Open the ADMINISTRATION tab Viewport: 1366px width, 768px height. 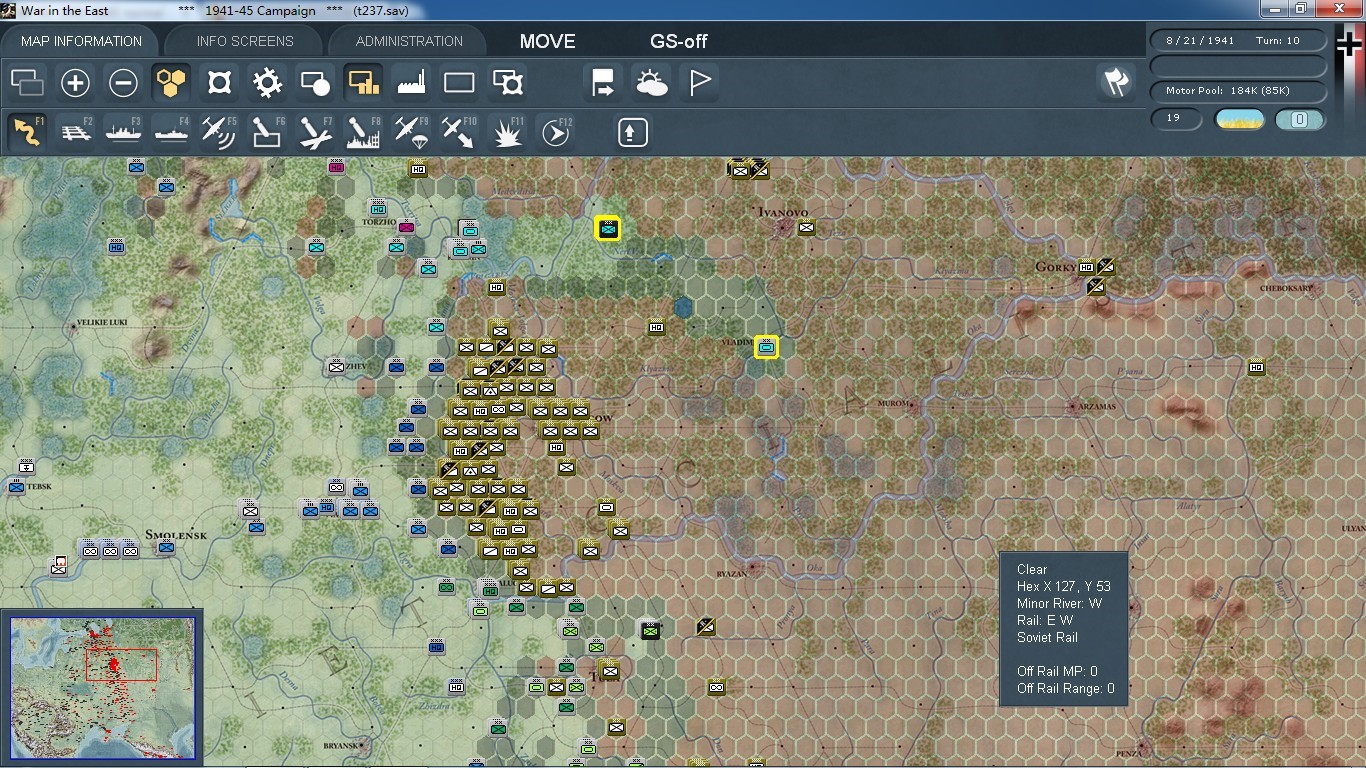[x=409, y=41]
